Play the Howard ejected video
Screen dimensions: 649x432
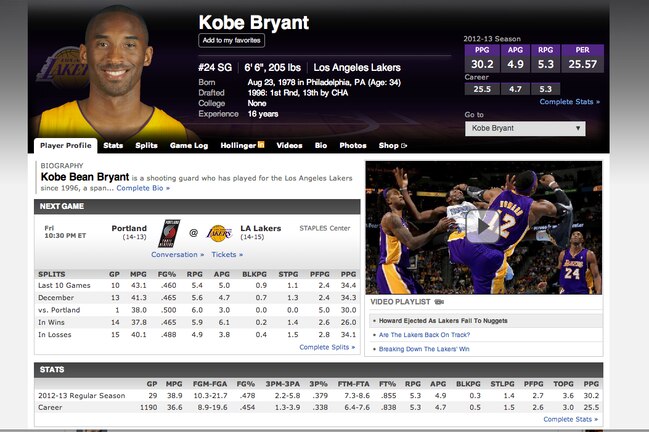point(482,226)
